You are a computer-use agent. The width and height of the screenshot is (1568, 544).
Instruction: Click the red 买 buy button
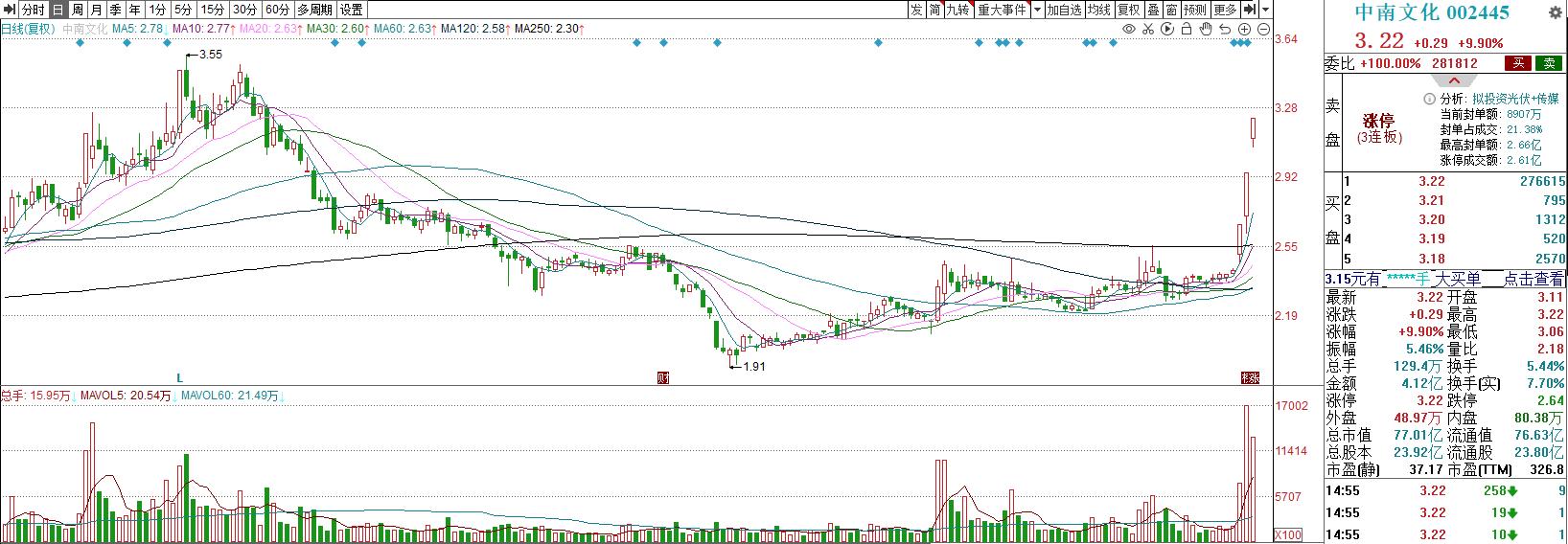[1517, 63]
